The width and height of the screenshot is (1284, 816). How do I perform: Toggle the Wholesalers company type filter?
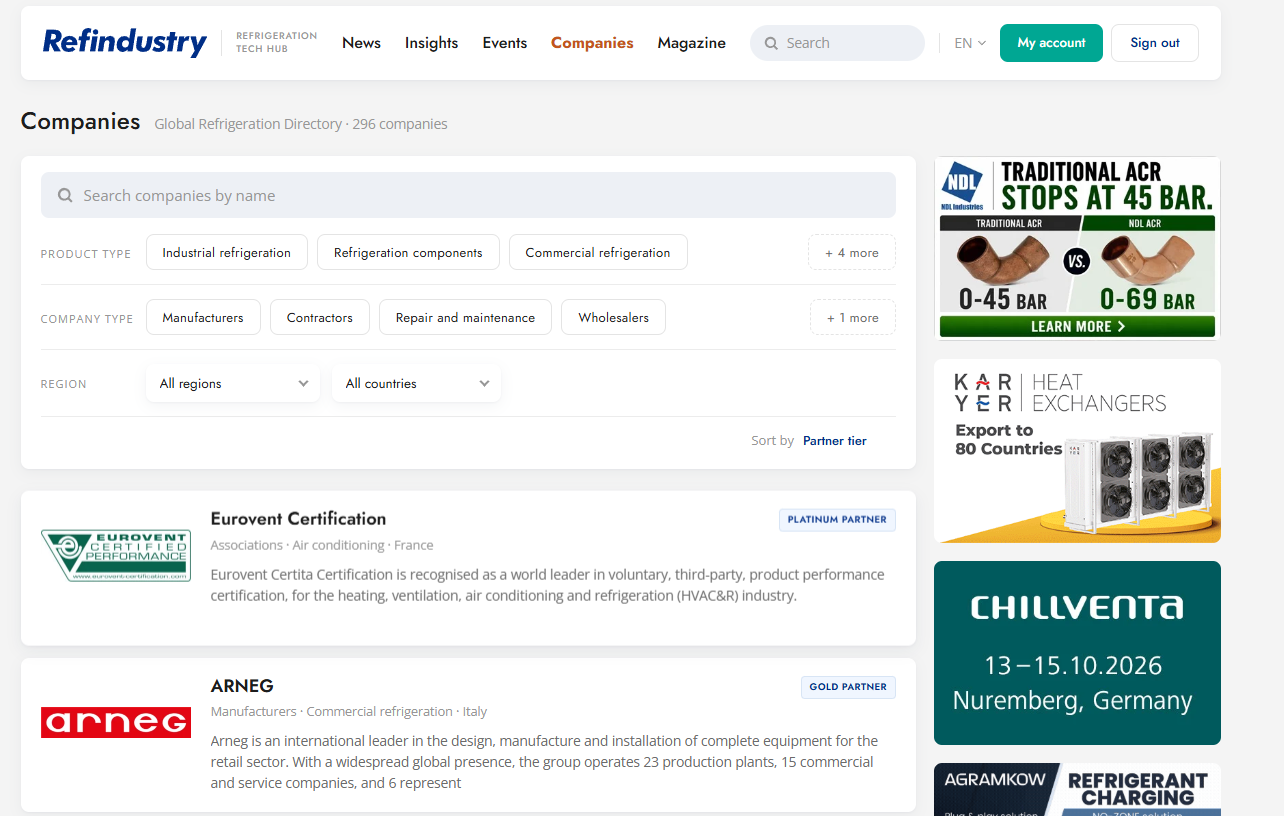tap(613, 318)
